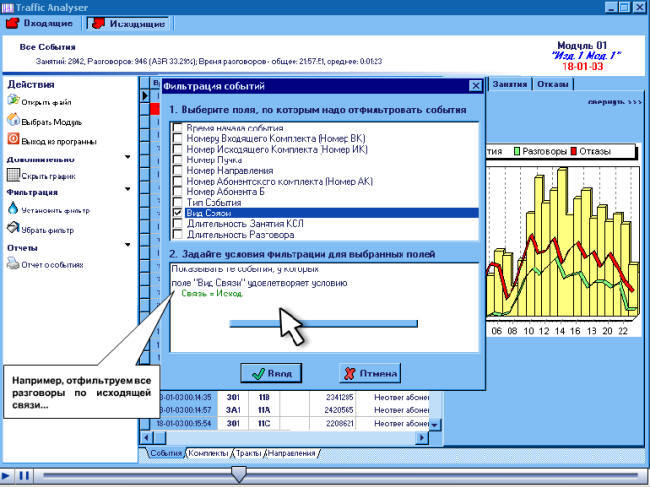This screenshot has height=487, width=650.
Task: Cancel the filter dialog with Отмена
Action: click(x=370, y=373)
